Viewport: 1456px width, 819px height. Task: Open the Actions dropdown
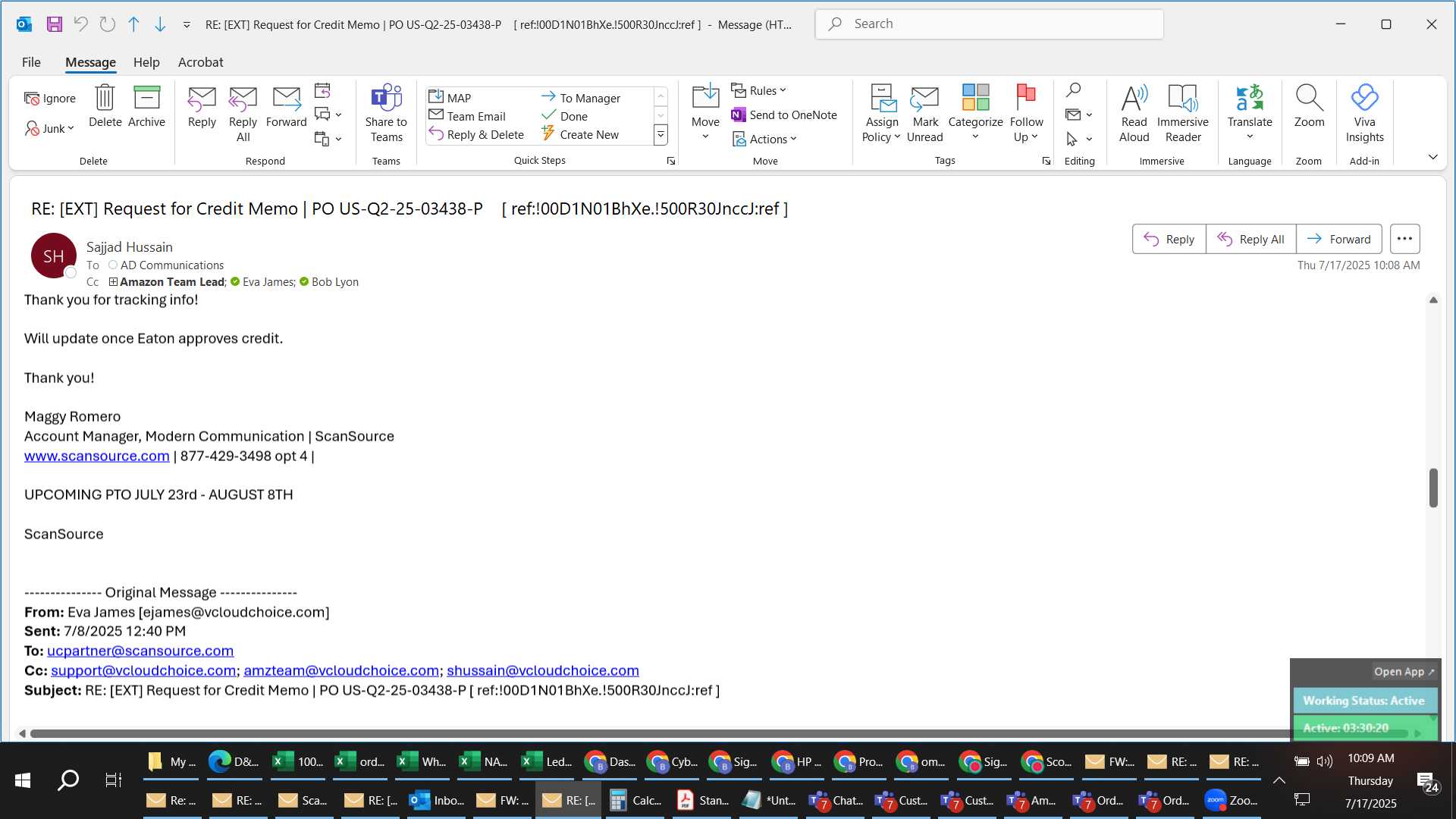(764, 139)
